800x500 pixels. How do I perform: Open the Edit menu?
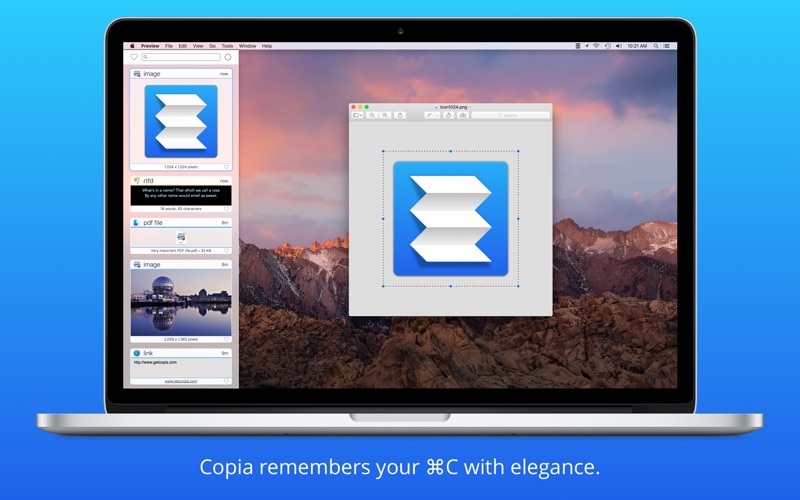[183, 46]
